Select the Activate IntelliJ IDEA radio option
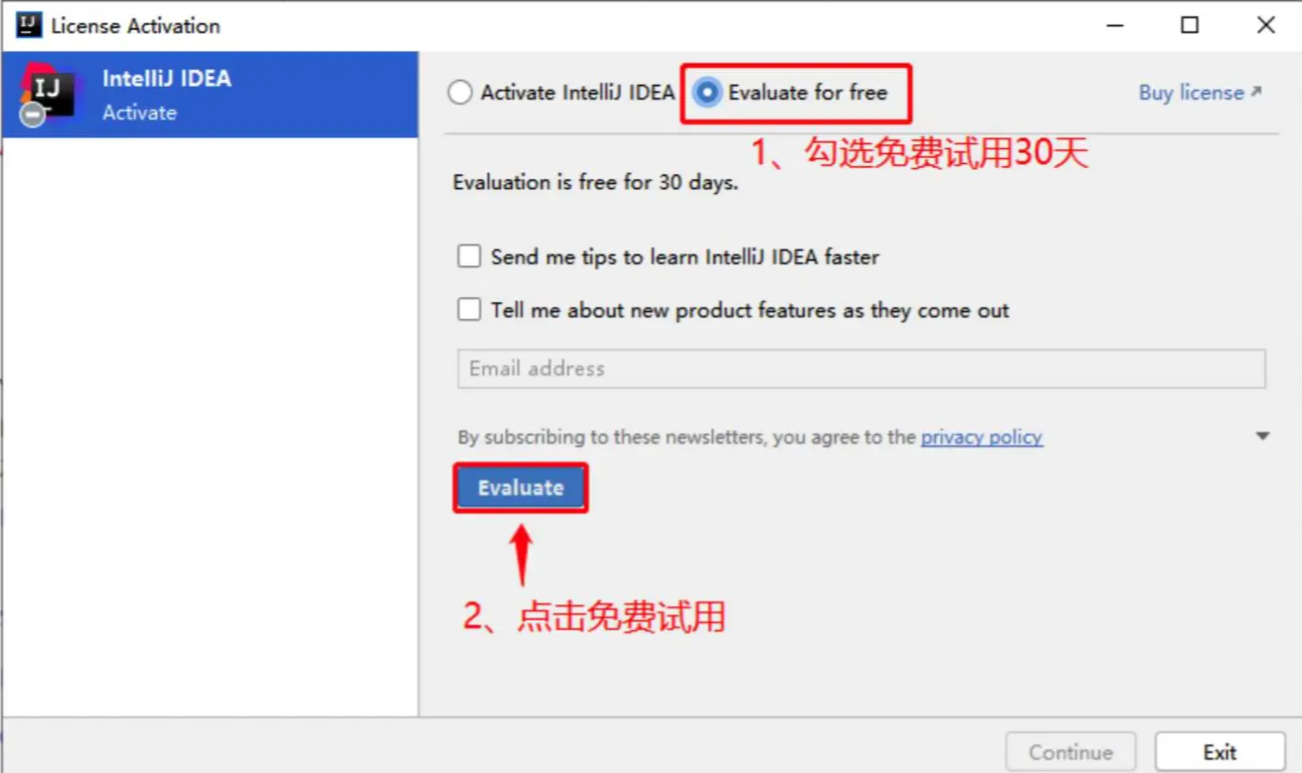This screenshot has height=773, width=1302. point(460,93)
